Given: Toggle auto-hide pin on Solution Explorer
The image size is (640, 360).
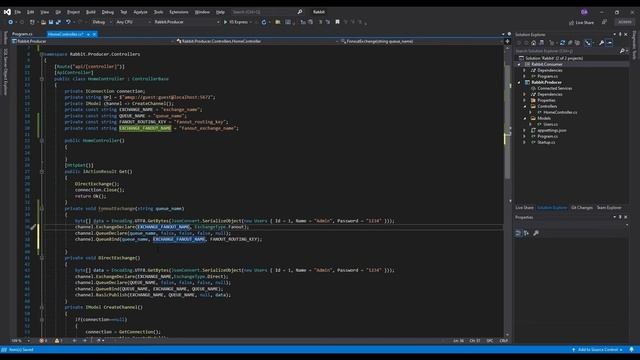Looking at the screenshot, I should pos(620,34).
